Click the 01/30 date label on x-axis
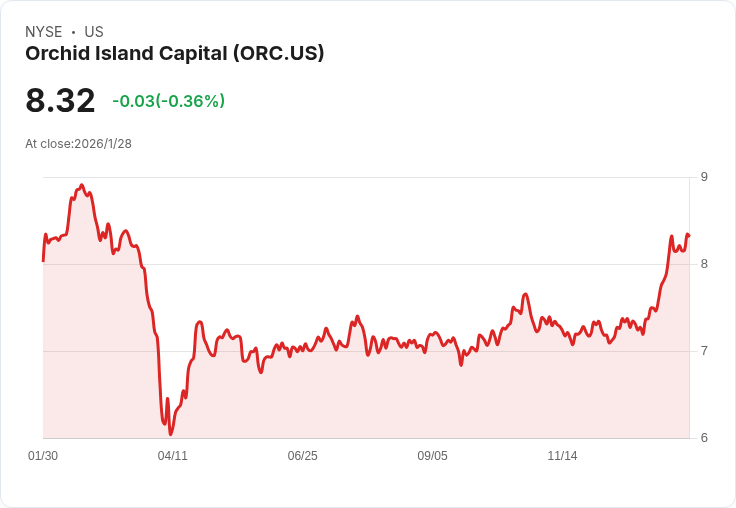Viewport: 736px width, 508px height. [43, 455]
